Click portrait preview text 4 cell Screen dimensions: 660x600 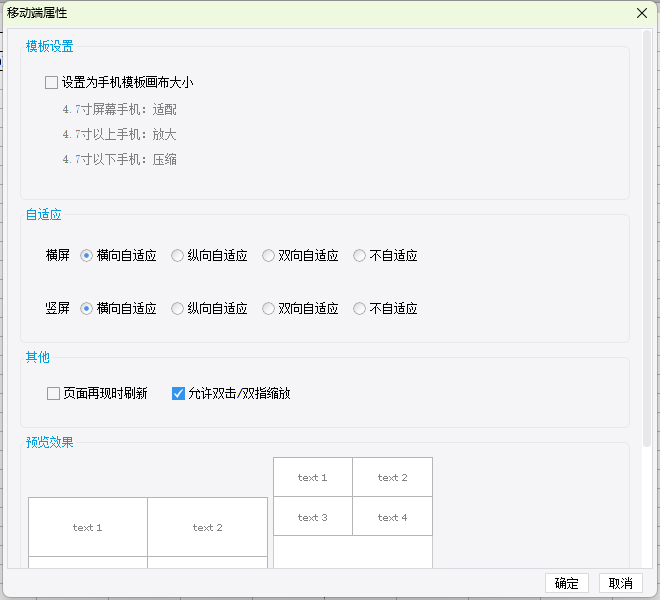(x=392, y=516)
